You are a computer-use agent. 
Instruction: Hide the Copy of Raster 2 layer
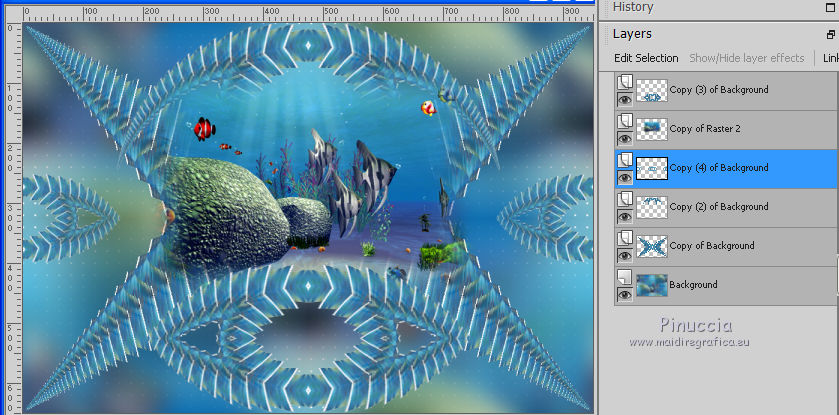click(x=625, y=139)
